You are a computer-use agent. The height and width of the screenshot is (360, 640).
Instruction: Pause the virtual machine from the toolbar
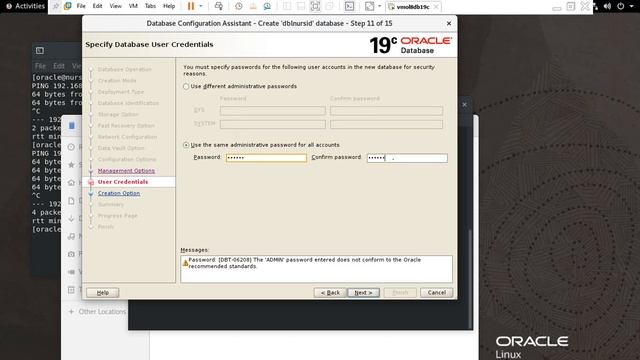pyautogui.click(x=191, y=6)
